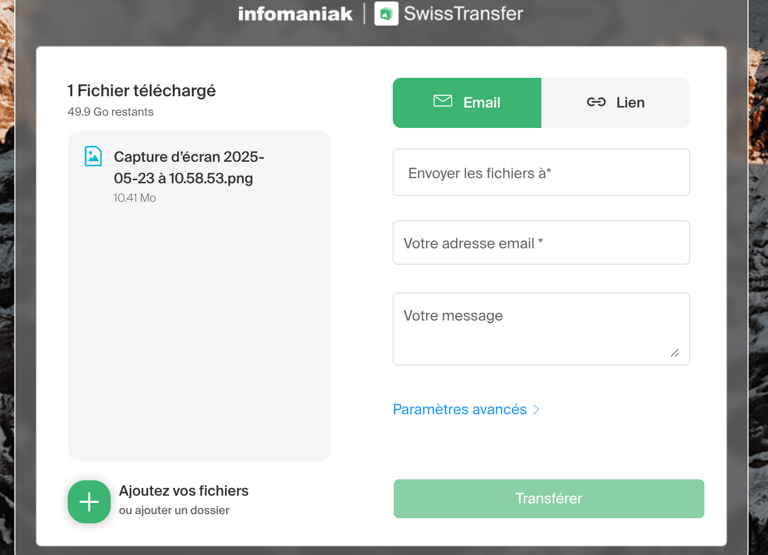Click the image file icon beside Capture d'écran
Viewport: 768px width, 555px height.
pyautogui.click(x=93, y=156)
